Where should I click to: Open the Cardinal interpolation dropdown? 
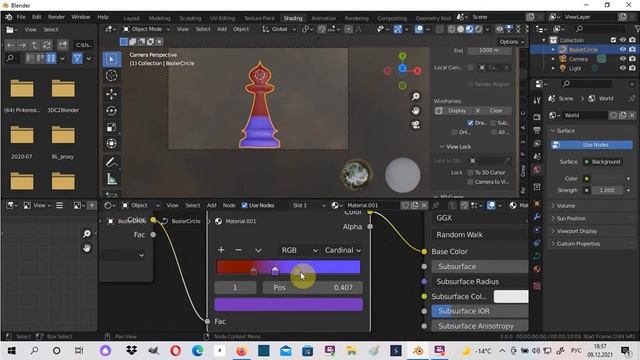[x=342, y=250]
